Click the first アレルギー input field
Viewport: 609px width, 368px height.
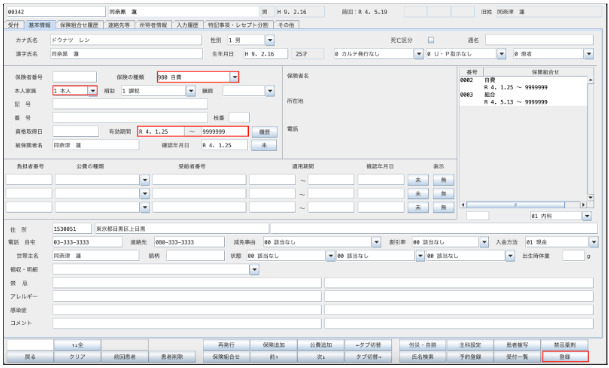pyautogui.click(x=187, y=296)
